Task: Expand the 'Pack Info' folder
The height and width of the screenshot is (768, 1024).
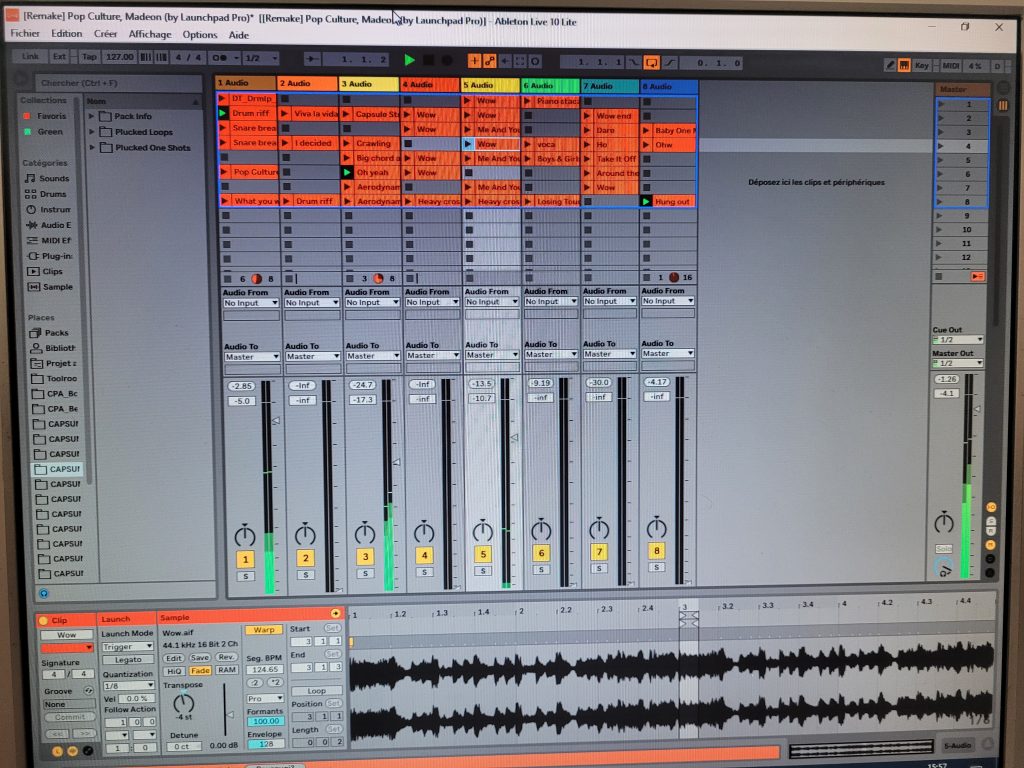Action: 91,116
